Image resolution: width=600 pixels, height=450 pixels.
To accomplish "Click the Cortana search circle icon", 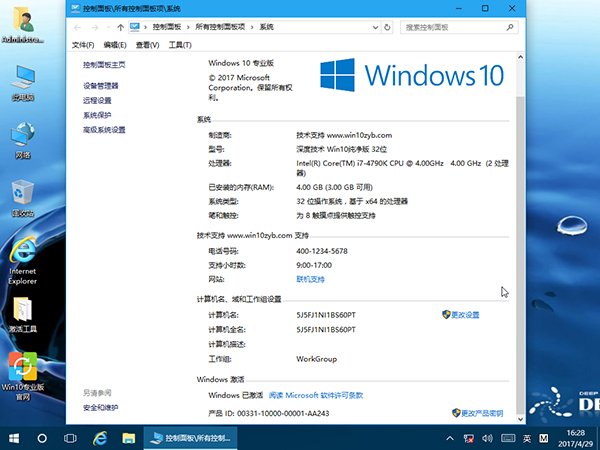I will click(x=43, y=438).
